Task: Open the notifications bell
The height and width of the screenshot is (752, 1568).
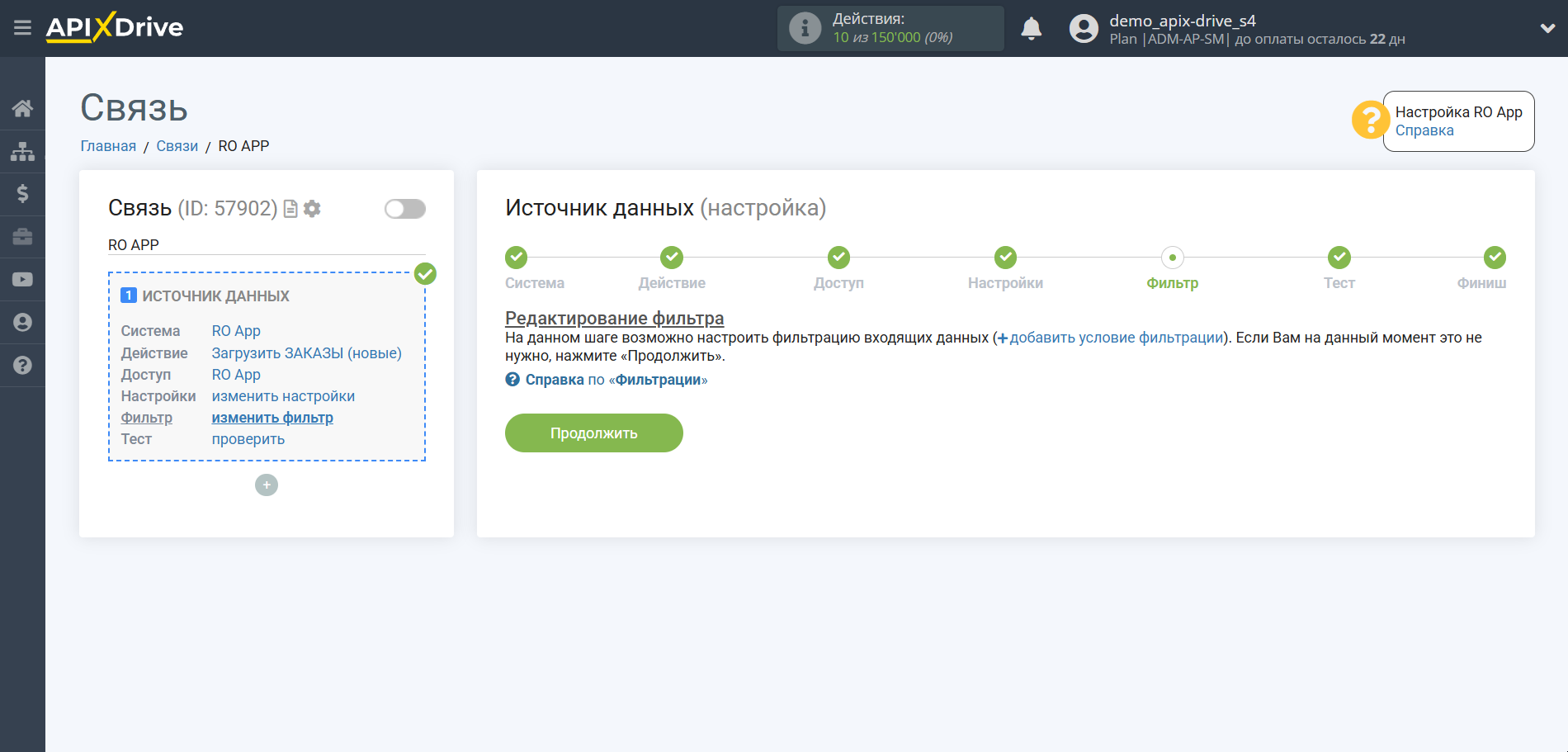Action: click(1032, 27)
